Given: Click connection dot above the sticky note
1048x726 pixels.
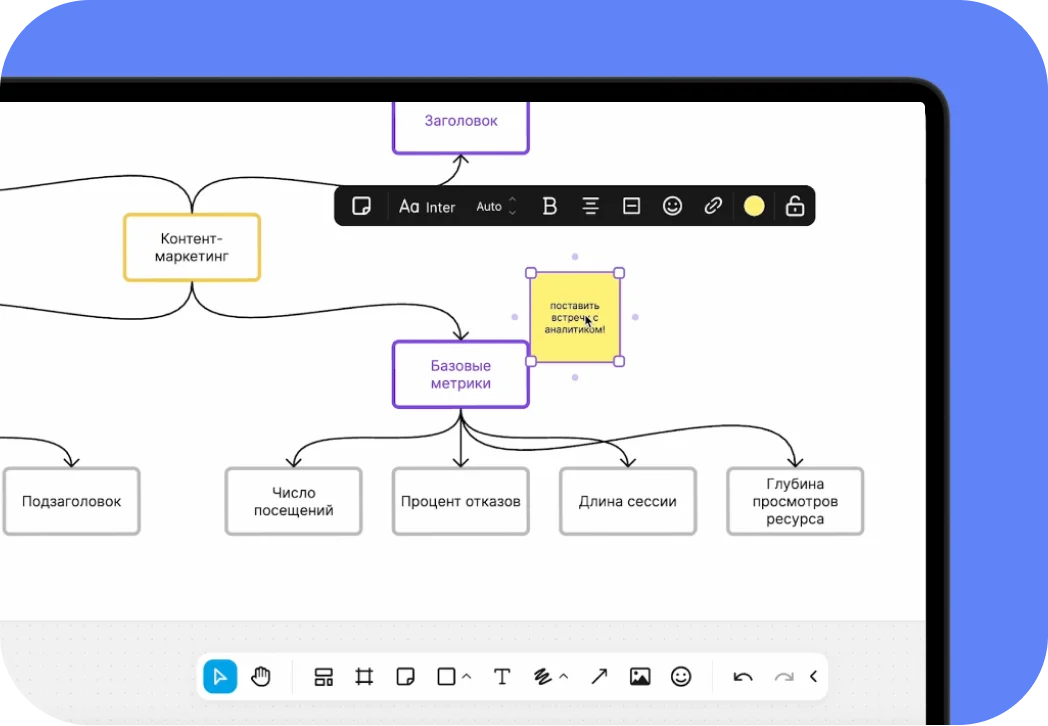Looking at the screenshot, I should pyautogui.click(x=575, y=257).
